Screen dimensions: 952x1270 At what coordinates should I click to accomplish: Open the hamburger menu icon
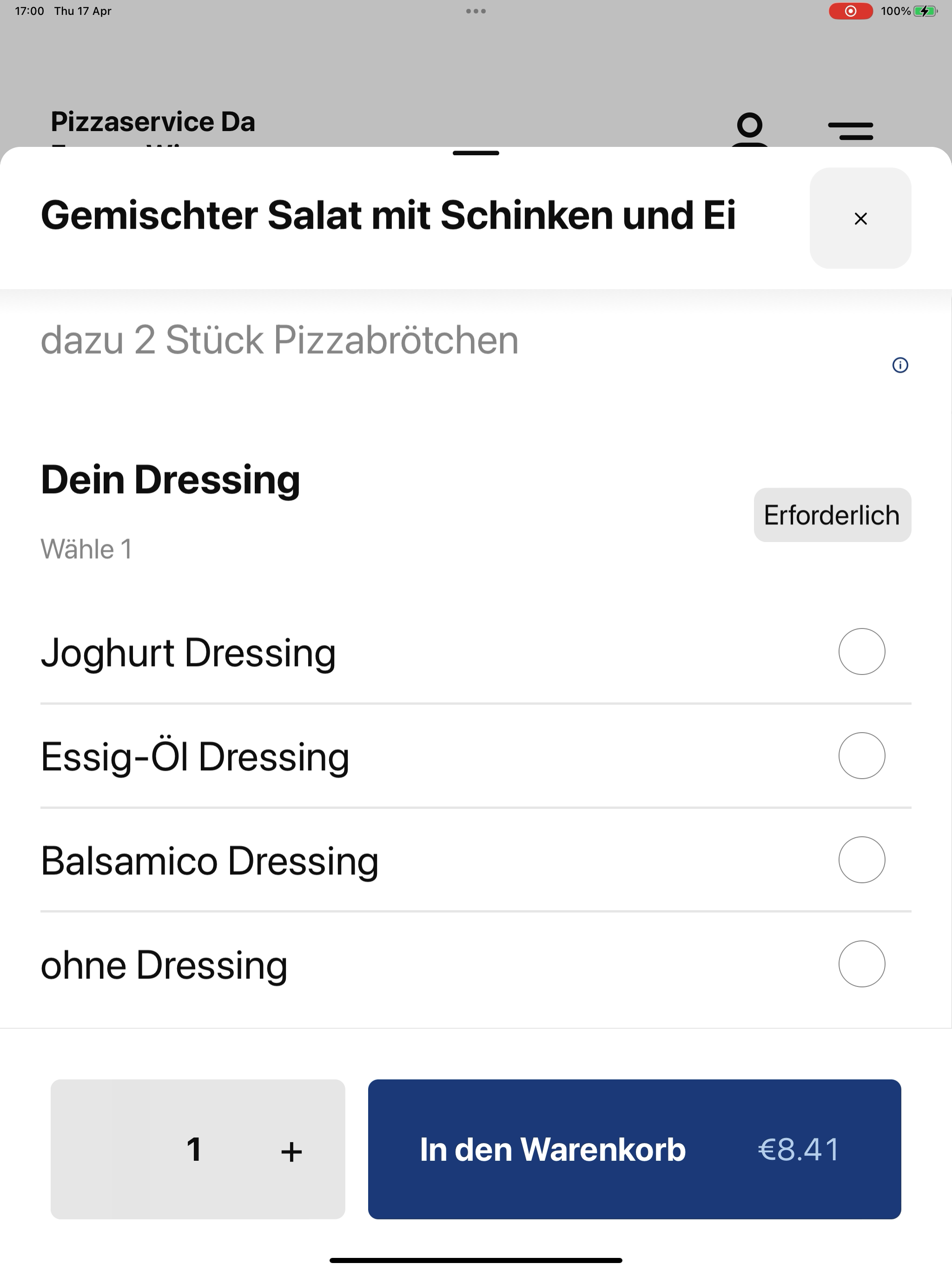point(850,130)
